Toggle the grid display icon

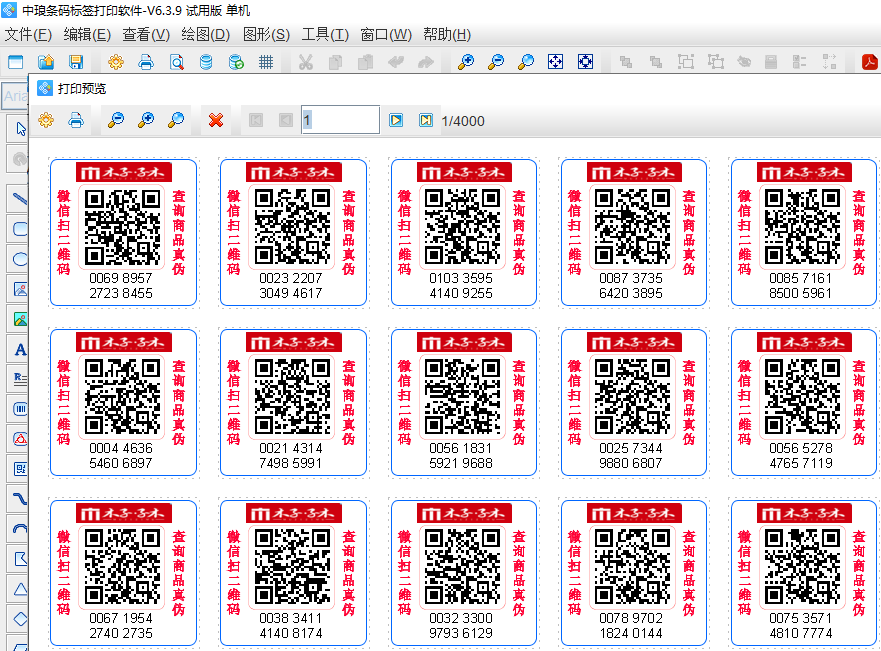[x=266, y=62]
